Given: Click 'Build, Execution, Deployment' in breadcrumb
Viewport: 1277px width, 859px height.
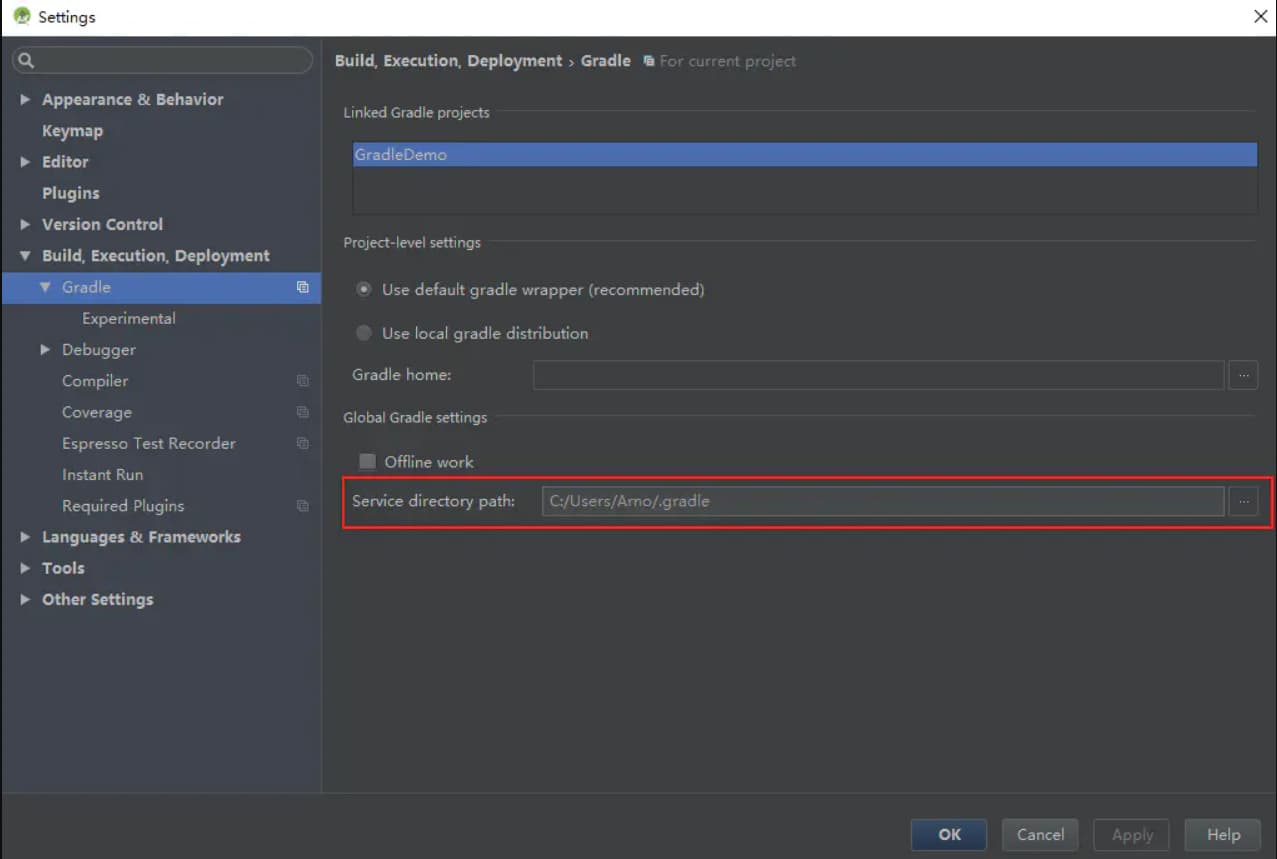Looking at the screenshot, I should [x=448, y=61].
